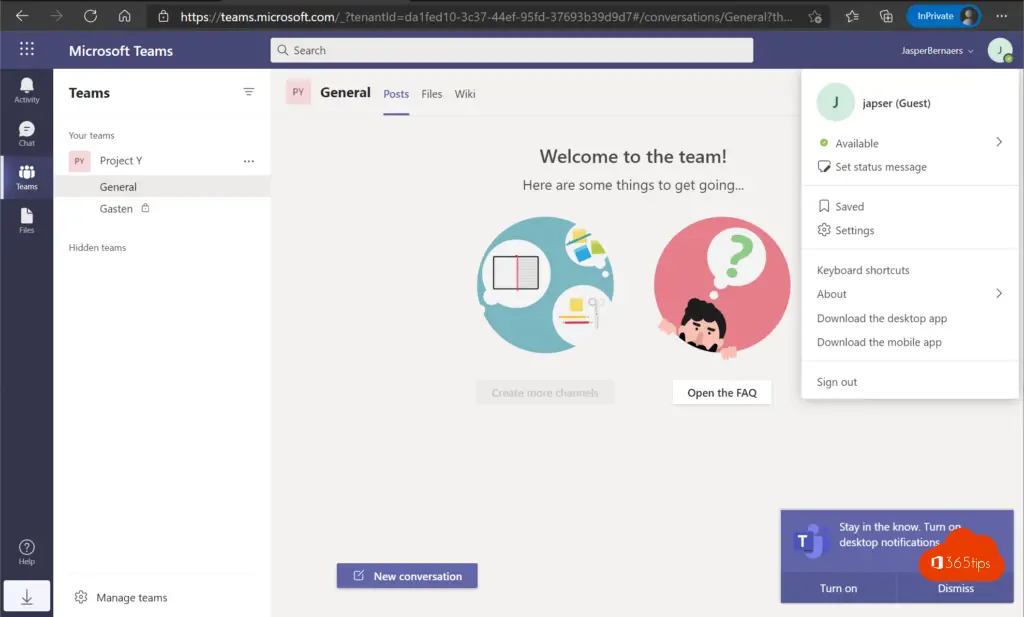Click the InPrivate profile indicator
1024x617 pixels.
(943, 16)
